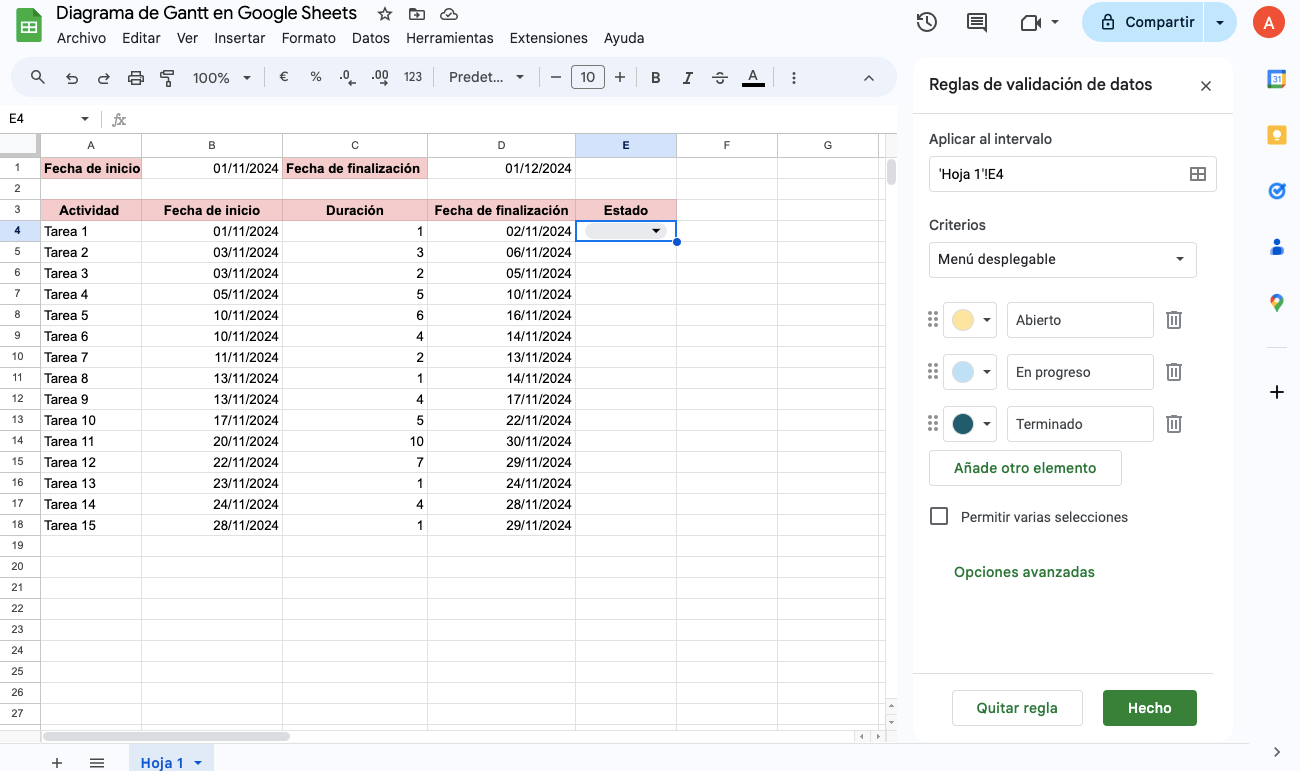The width and height of the screenshot is (1300, 771).
Task: Open the Archivo menu
Action: pyautogui.click(x=81, y=38)
